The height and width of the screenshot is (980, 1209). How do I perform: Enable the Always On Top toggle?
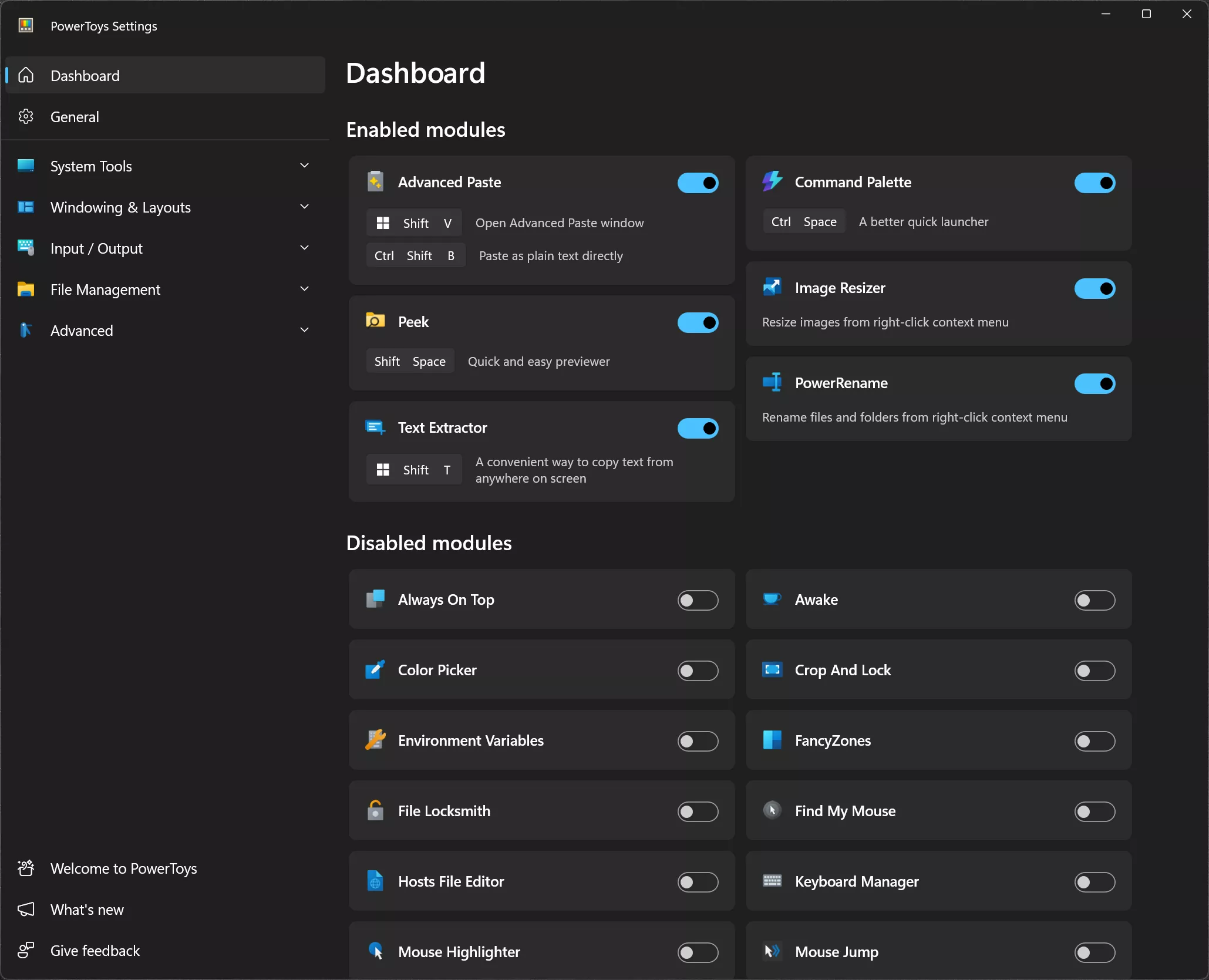coord(698,600)
